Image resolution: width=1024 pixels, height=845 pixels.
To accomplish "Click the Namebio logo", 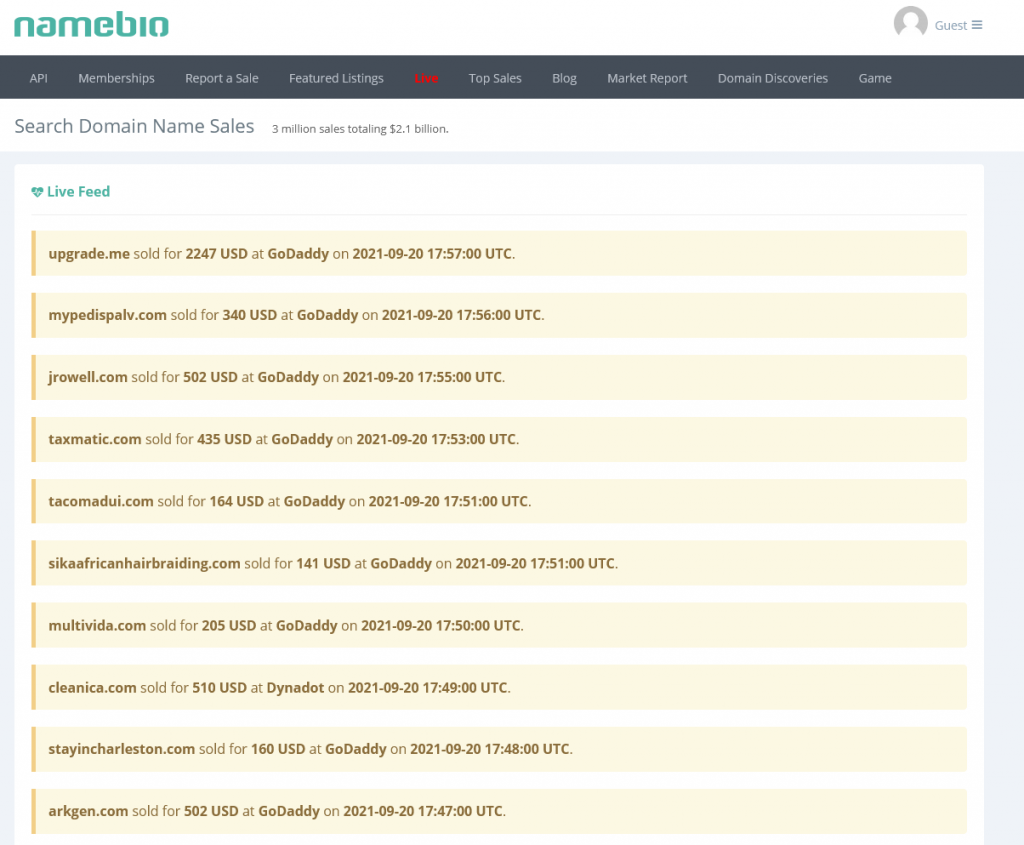I will 91,24.
